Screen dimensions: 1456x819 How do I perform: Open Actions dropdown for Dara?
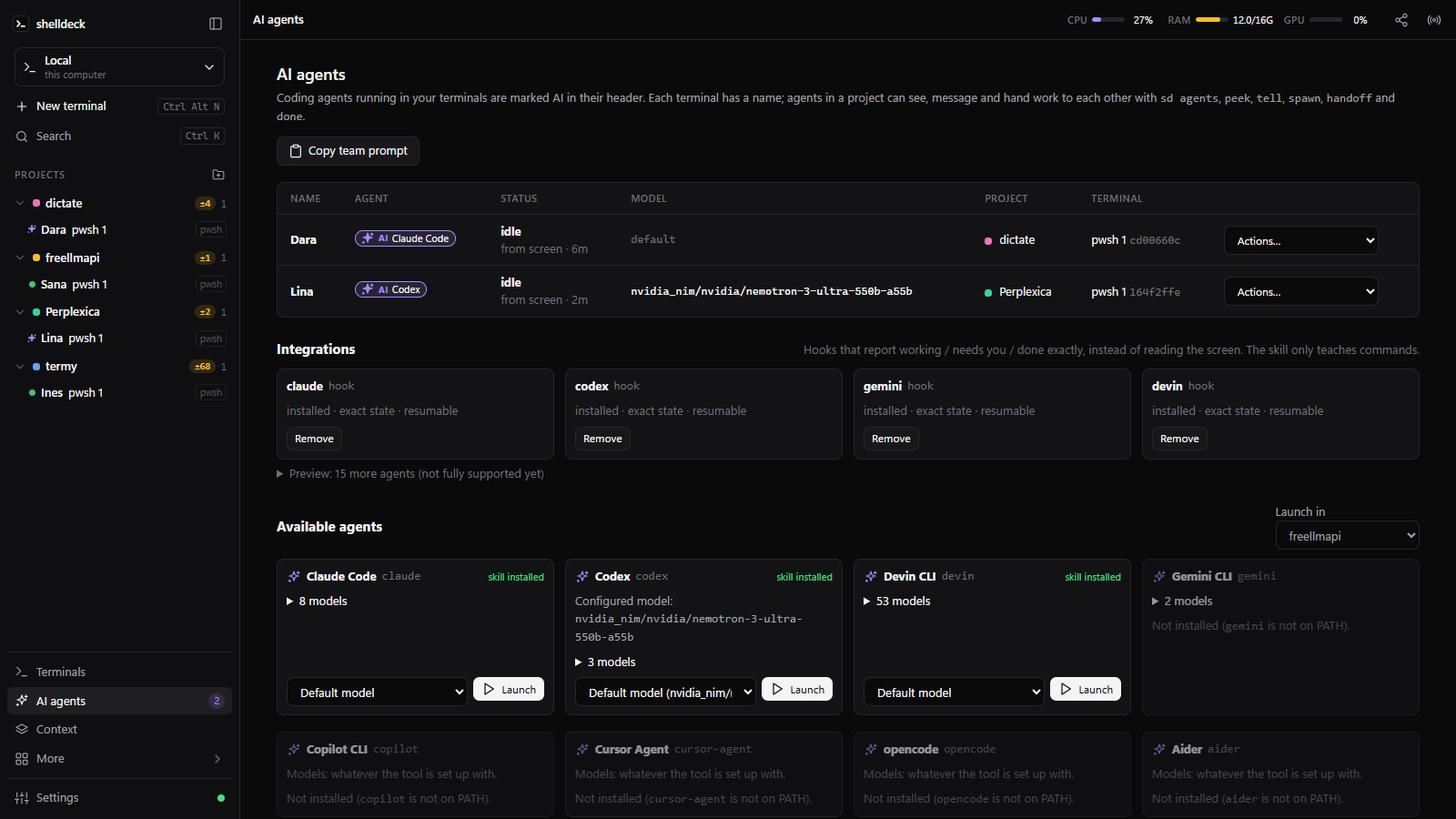coord(1301,240)
